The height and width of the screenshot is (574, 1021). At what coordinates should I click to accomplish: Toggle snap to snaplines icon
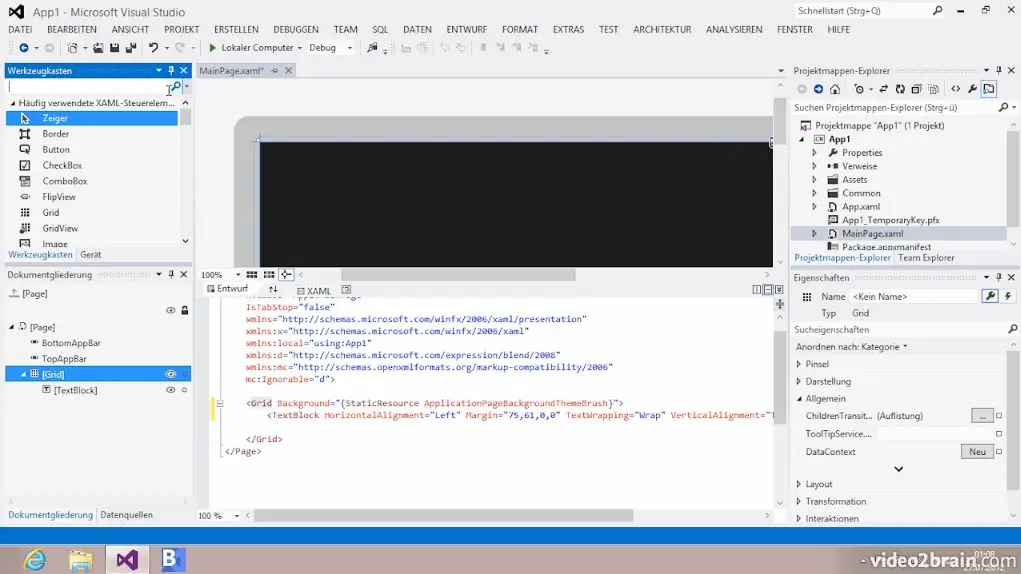(286, 275)
